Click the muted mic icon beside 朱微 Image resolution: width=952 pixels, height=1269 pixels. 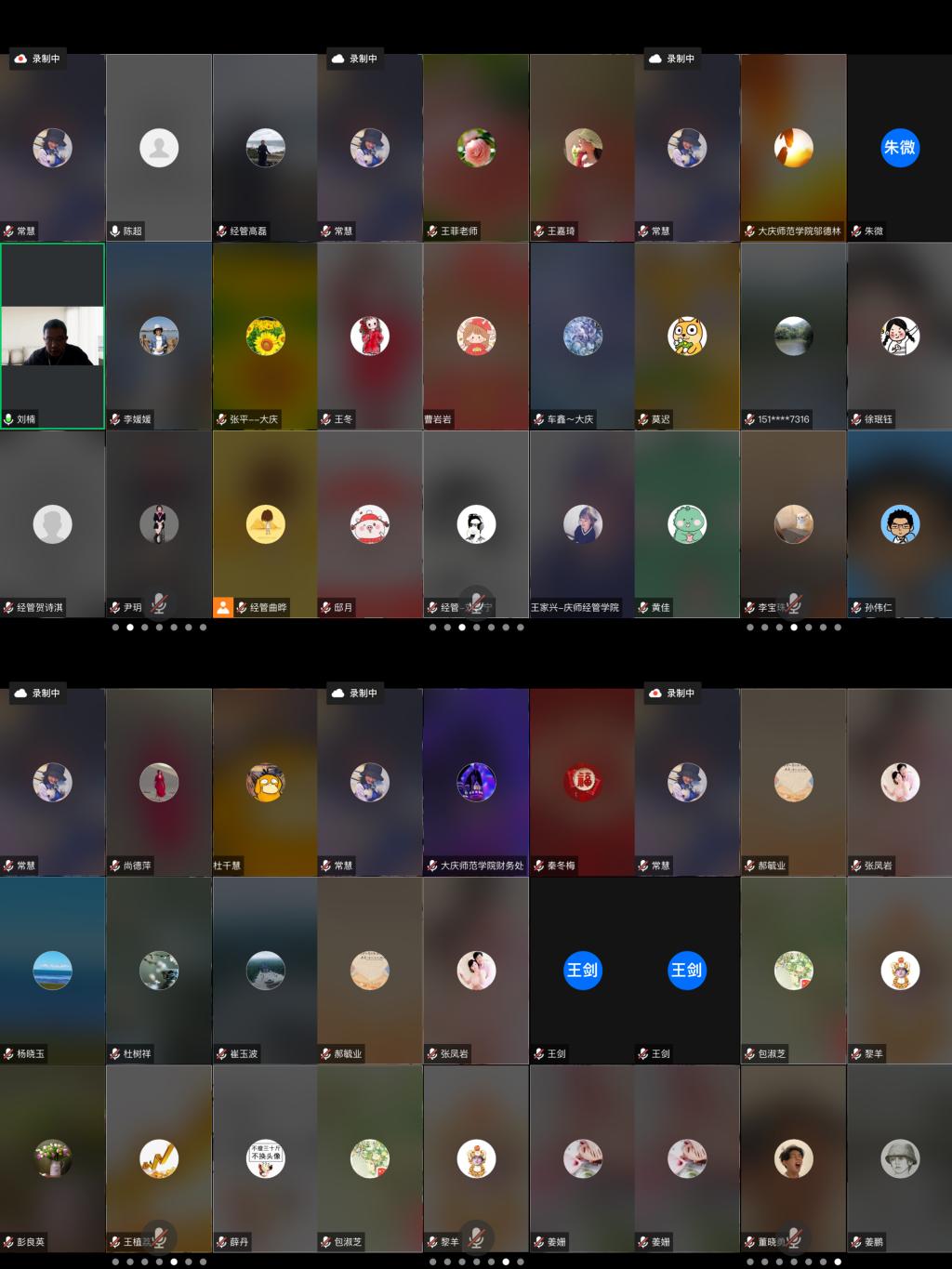(856, 231)
